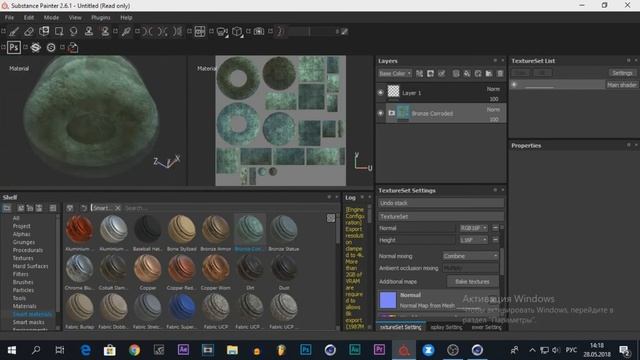
Task: Open Height format L16F dropdown
Action: point(473,240)
